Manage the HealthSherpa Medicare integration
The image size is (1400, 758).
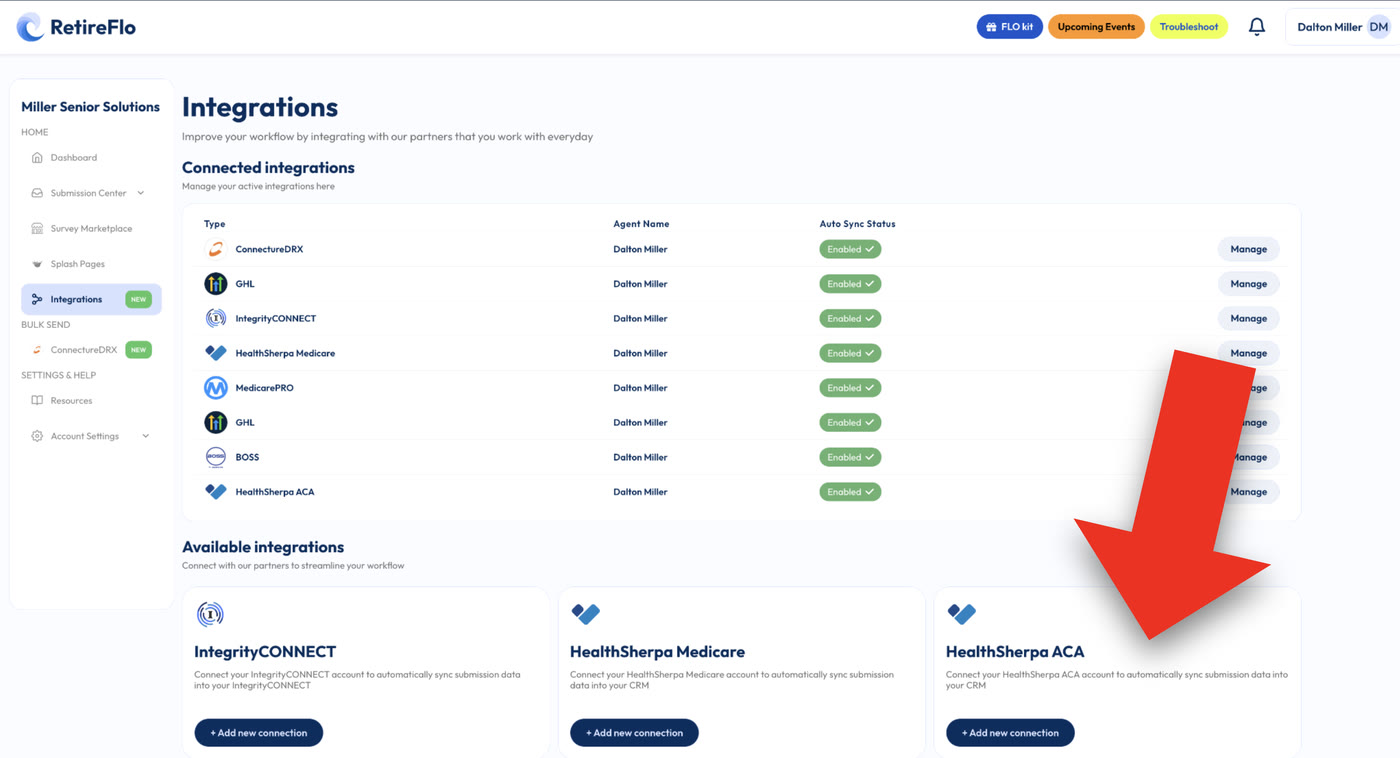point(1248,353)
